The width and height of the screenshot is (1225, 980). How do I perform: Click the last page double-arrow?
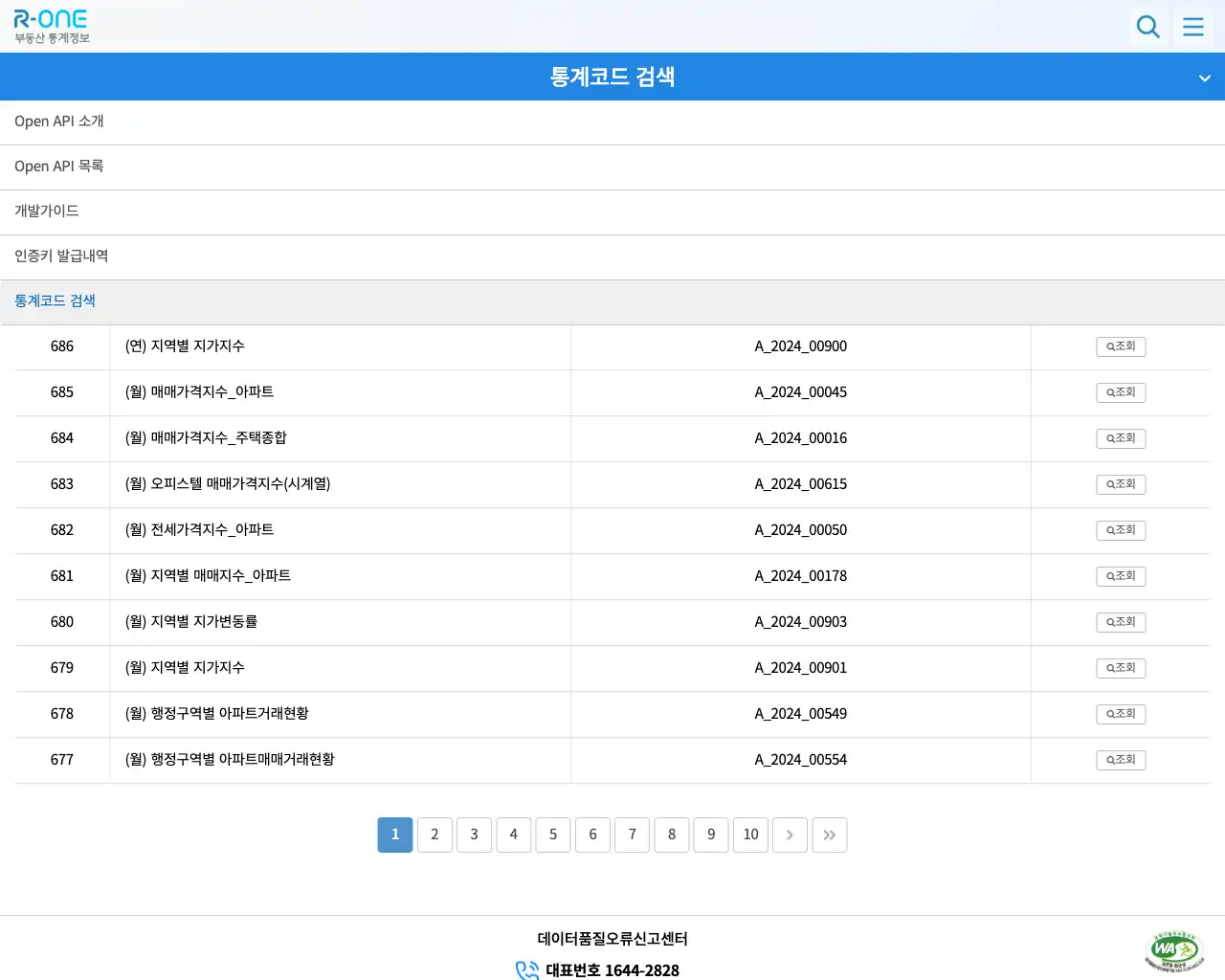tap(830, 835)
